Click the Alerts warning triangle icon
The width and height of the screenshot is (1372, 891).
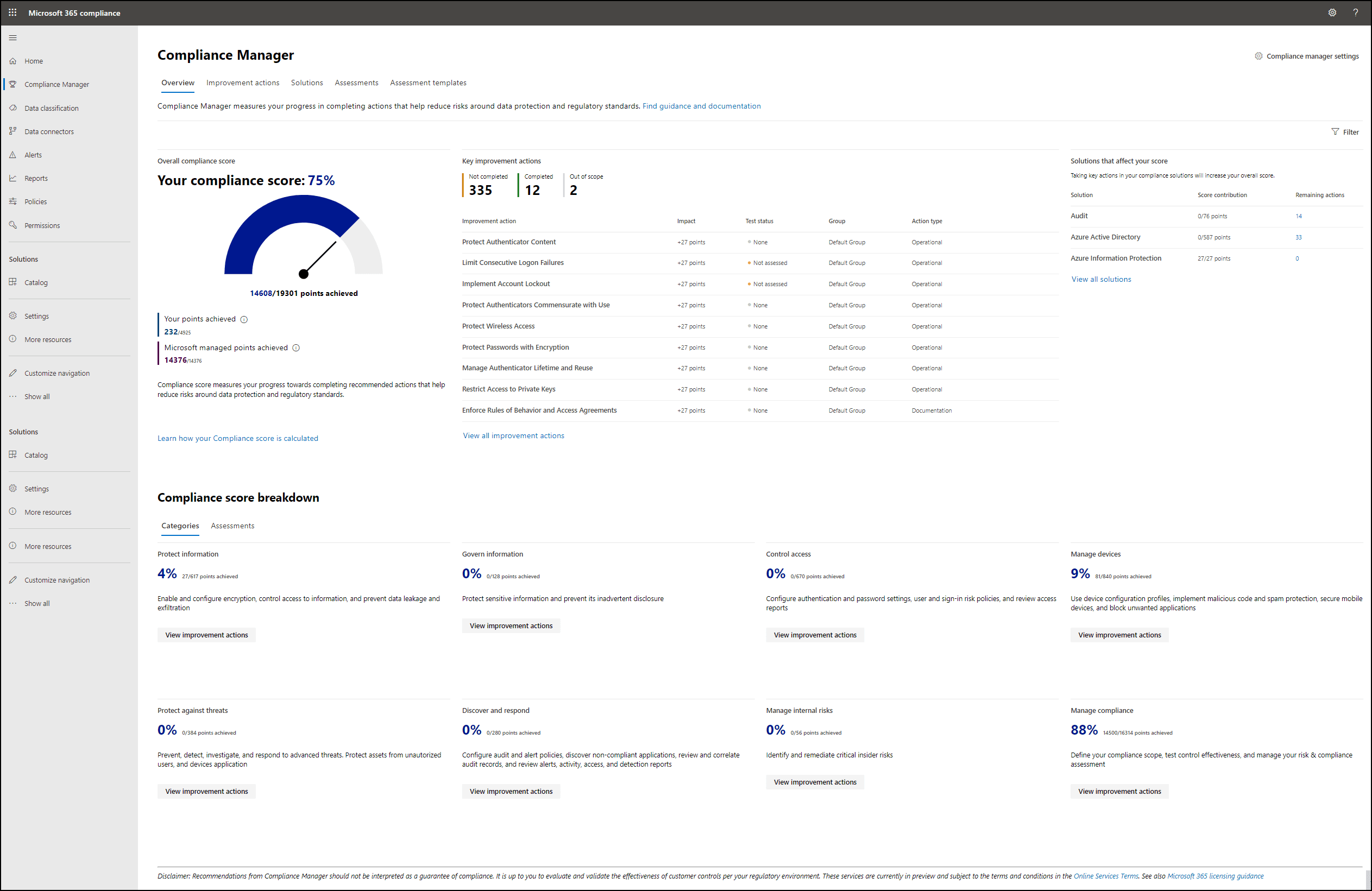click(12, 154)
